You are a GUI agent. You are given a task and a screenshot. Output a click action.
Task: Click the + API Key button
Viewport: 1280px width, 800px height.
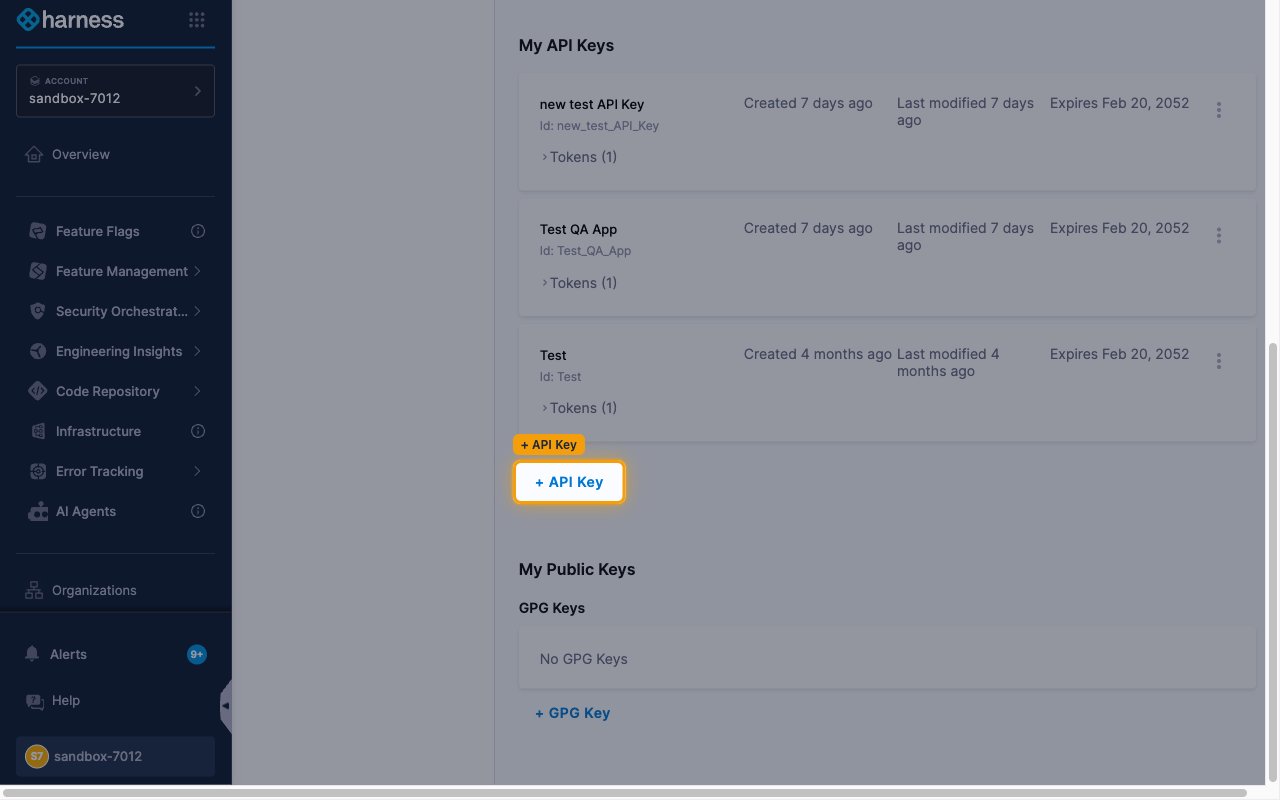(569, 482)
